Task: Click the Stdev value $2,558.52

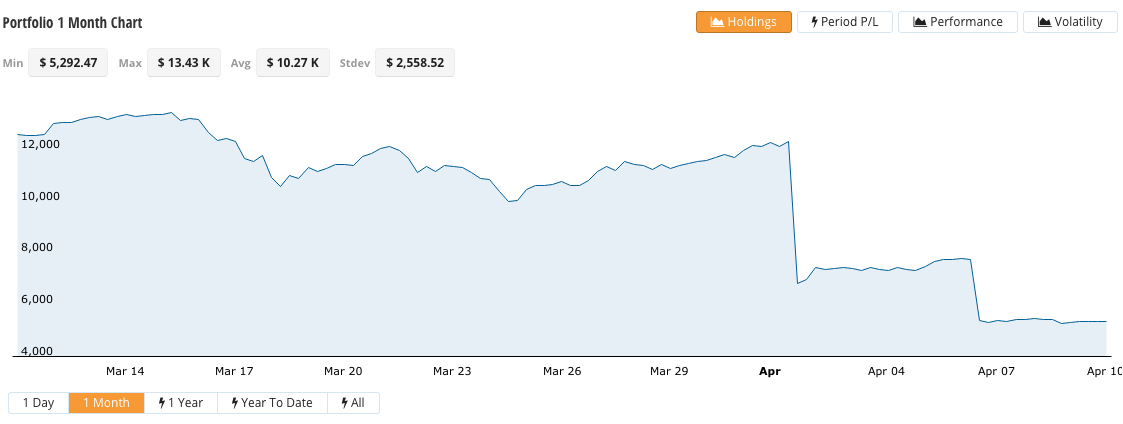Action: click(x=415, y=62)
